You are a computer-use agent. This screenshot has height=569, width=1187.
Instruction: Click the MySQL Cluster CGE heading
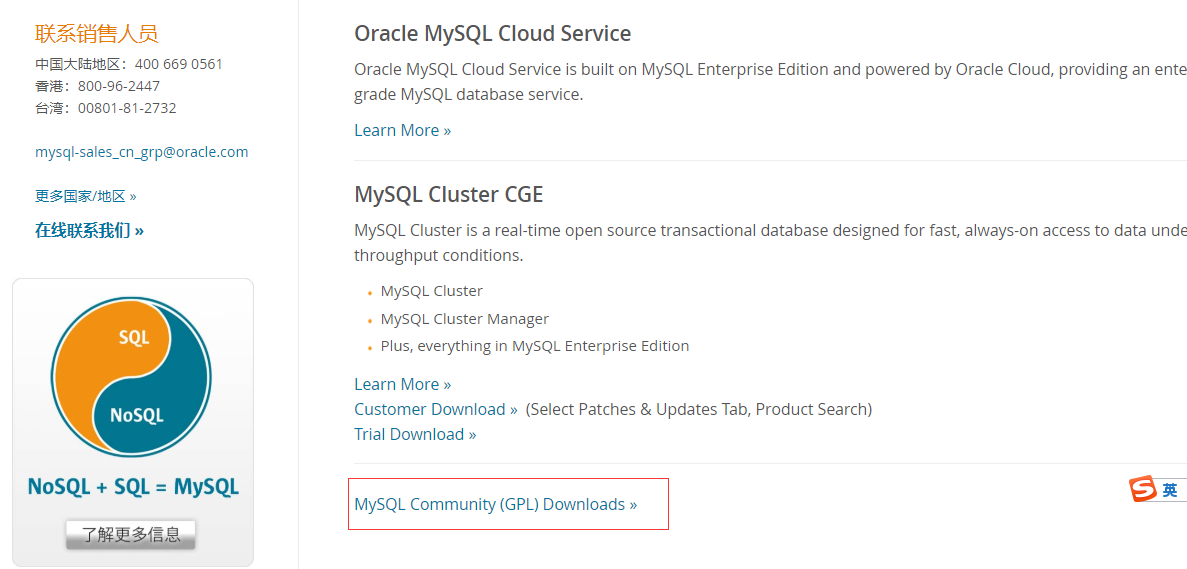point(448,194)
